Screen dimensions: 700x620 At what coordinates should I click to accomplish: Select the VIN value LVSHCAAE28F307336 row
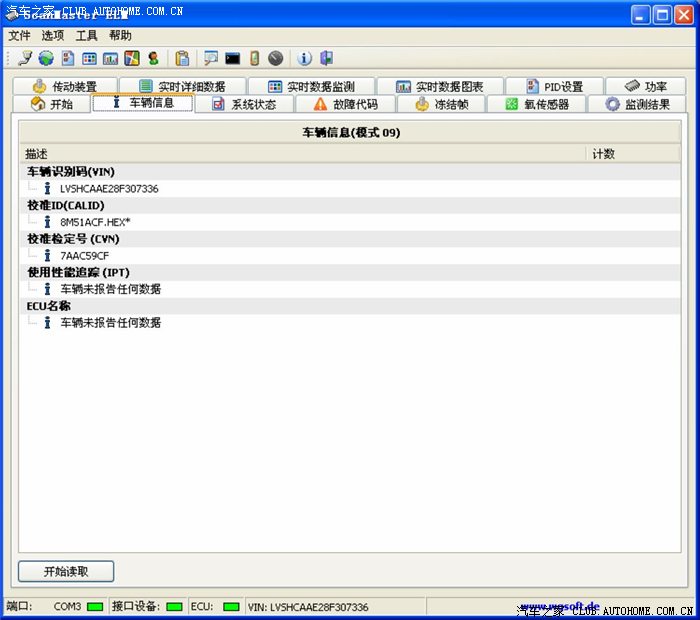click(x=108, y=188)
